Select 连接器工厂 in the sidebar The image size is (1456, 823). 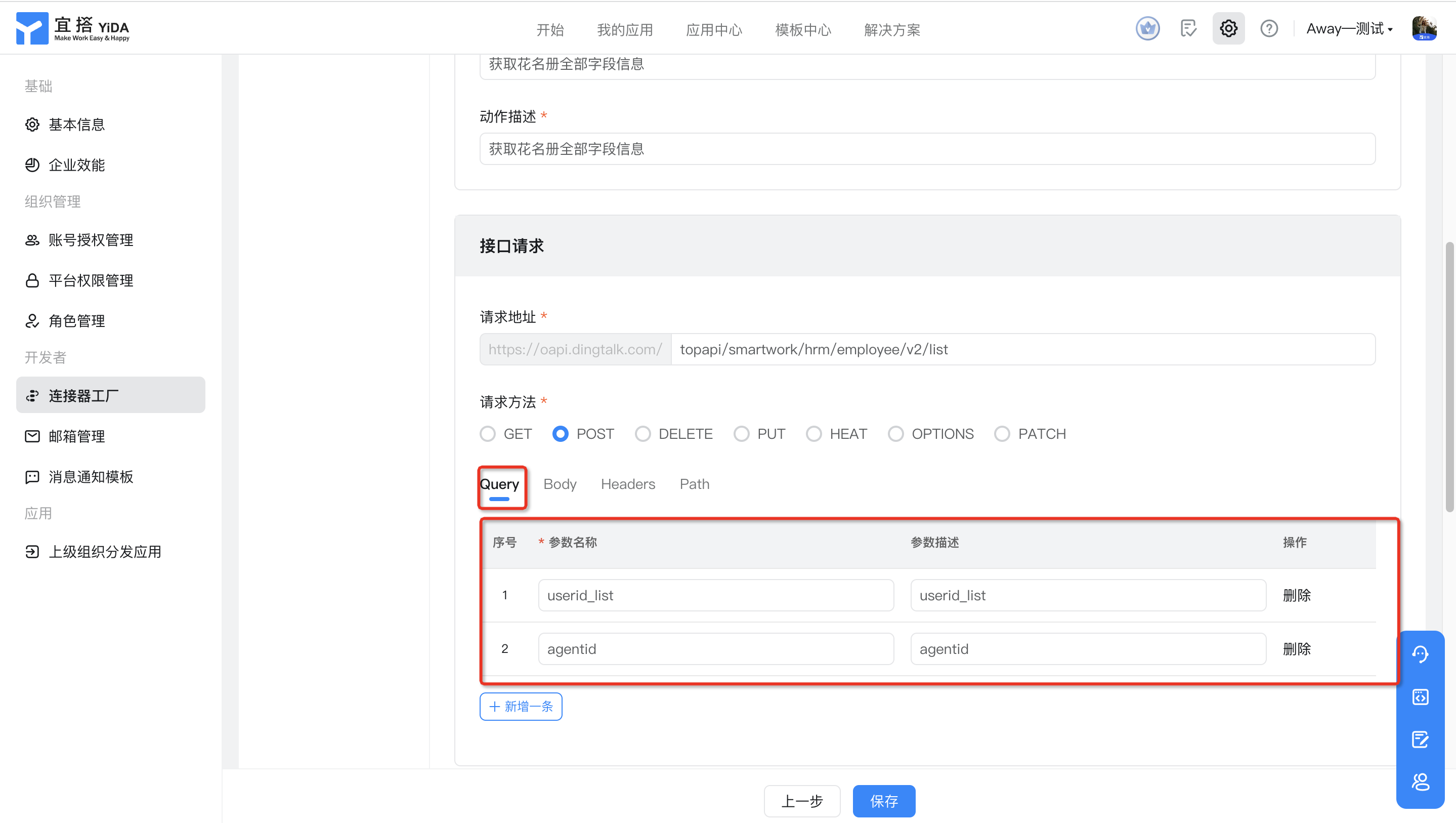[x=111, y=395]
